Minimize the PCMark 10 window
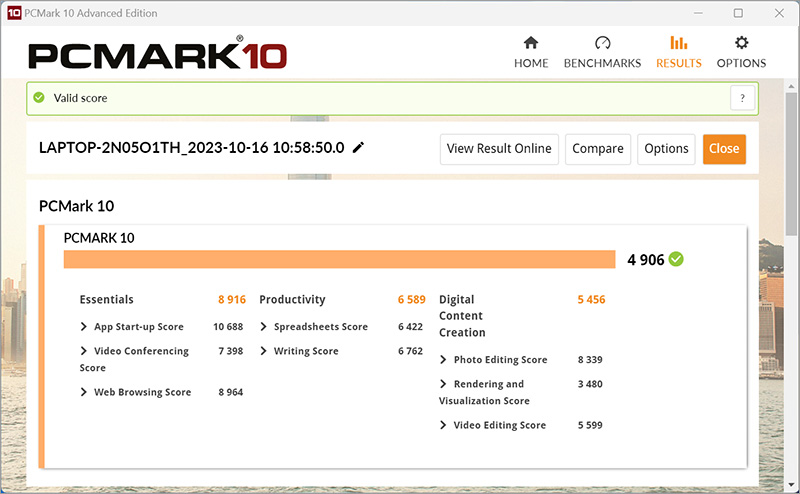800x494 pixels. point(698,13)
